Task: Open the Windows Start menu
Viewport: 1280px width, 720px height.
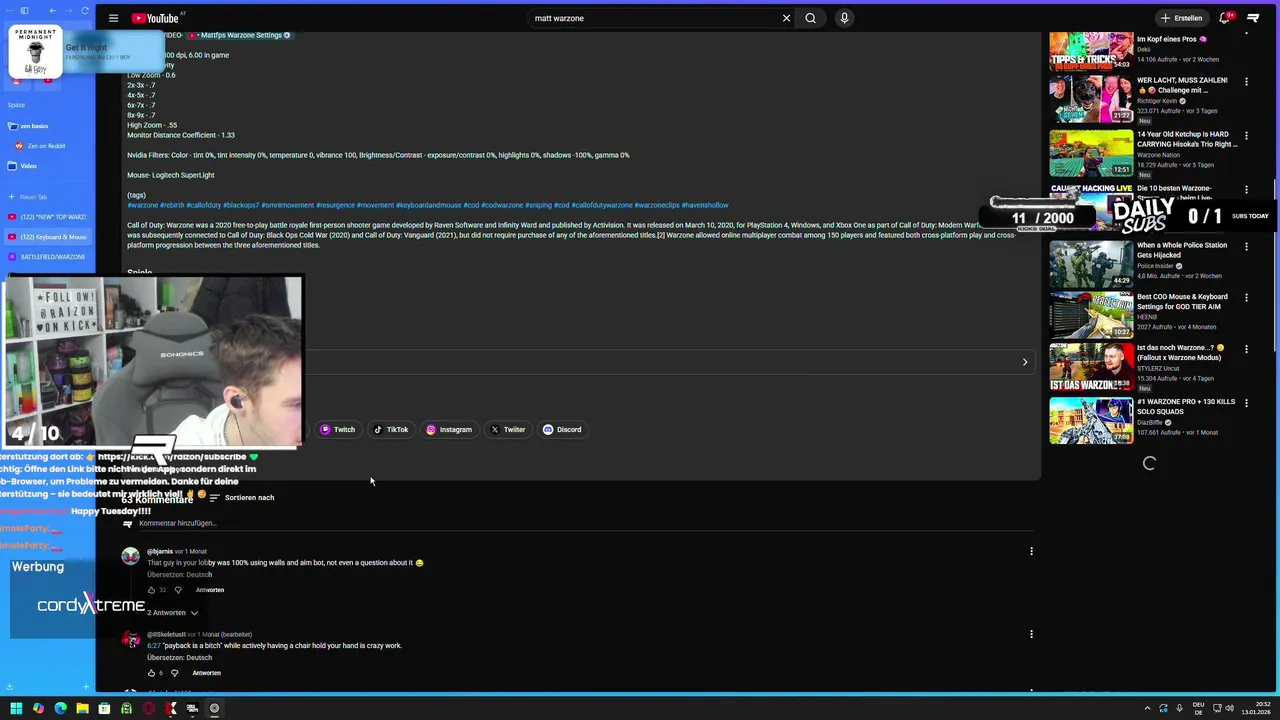Action: click(x=16, y=708)
